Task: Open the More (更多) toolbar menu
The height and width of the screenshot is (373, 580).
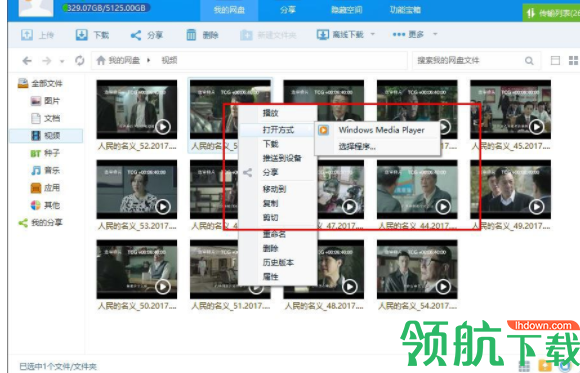Action: [408, 34]
